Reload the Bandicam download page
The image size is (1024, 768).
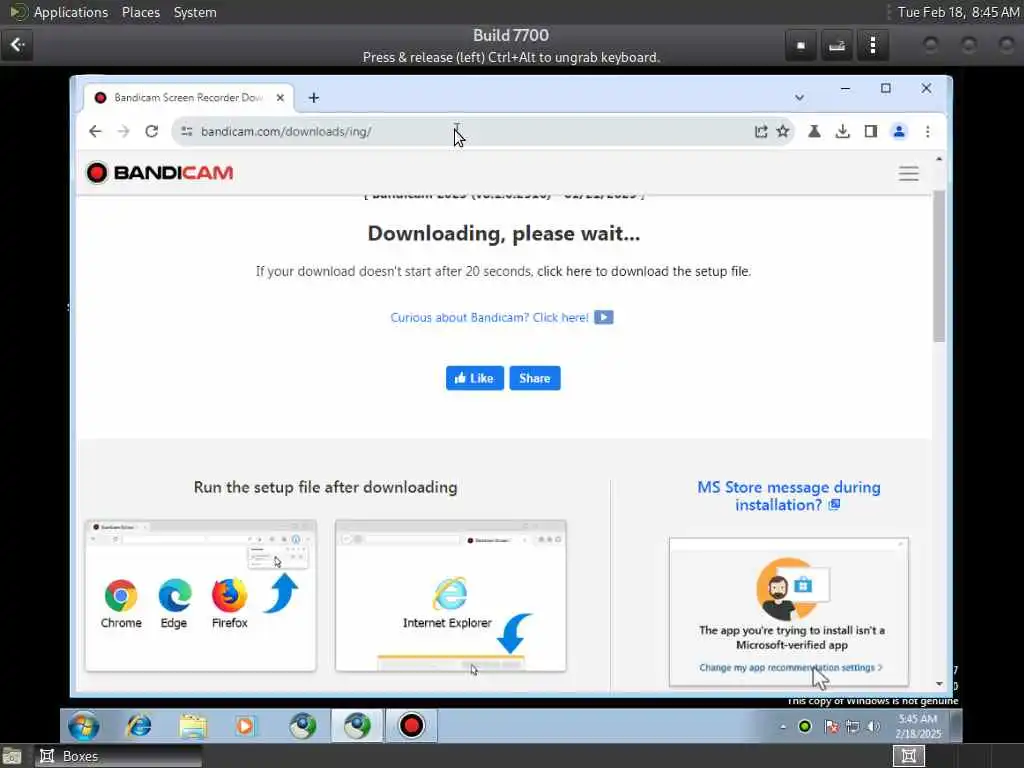(x=152, y=131)
